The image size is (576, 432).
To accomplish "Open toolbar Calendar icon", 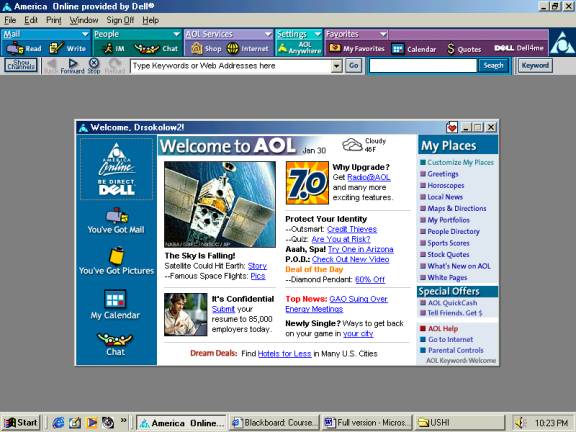I will 414,49.
